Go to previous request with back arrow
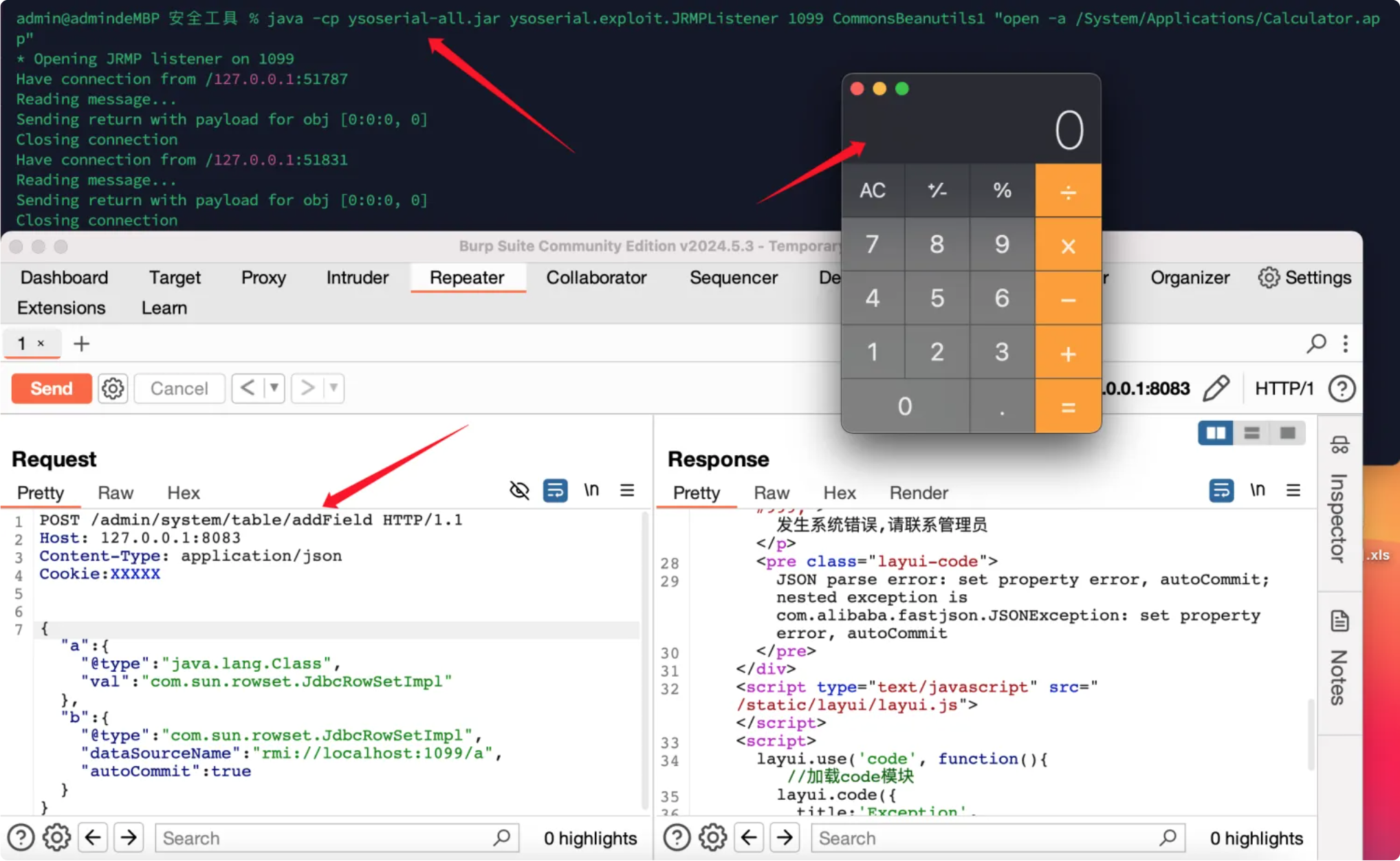 [x=248, y=388]
